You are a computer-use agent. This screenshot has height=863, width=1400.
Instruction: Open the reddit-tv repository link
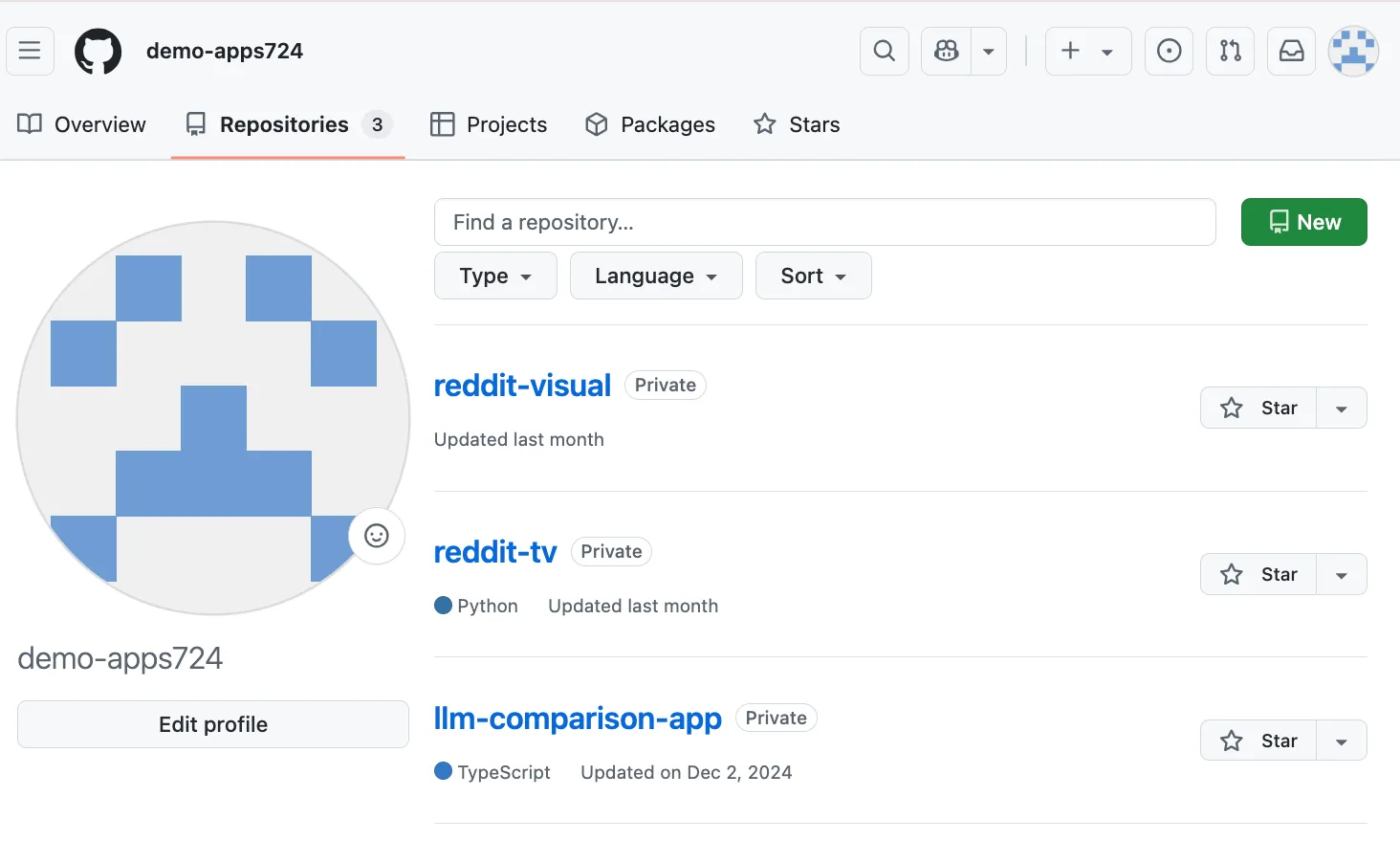(494, 551)
